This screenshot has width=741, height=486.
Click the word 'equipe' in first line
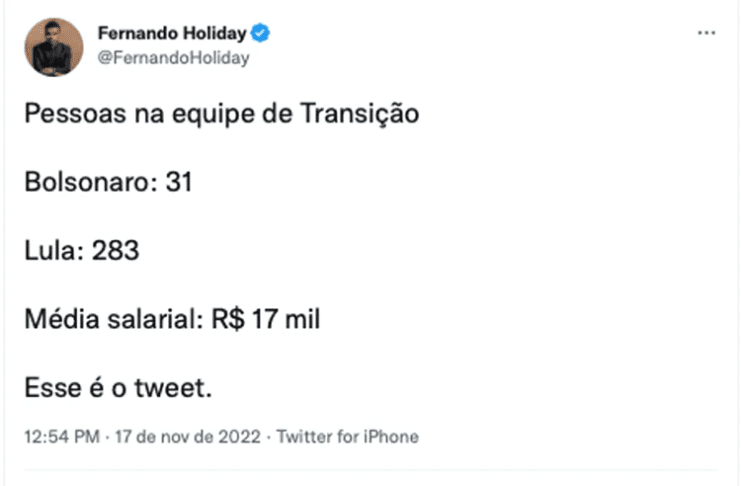click(x=213, y=115)
